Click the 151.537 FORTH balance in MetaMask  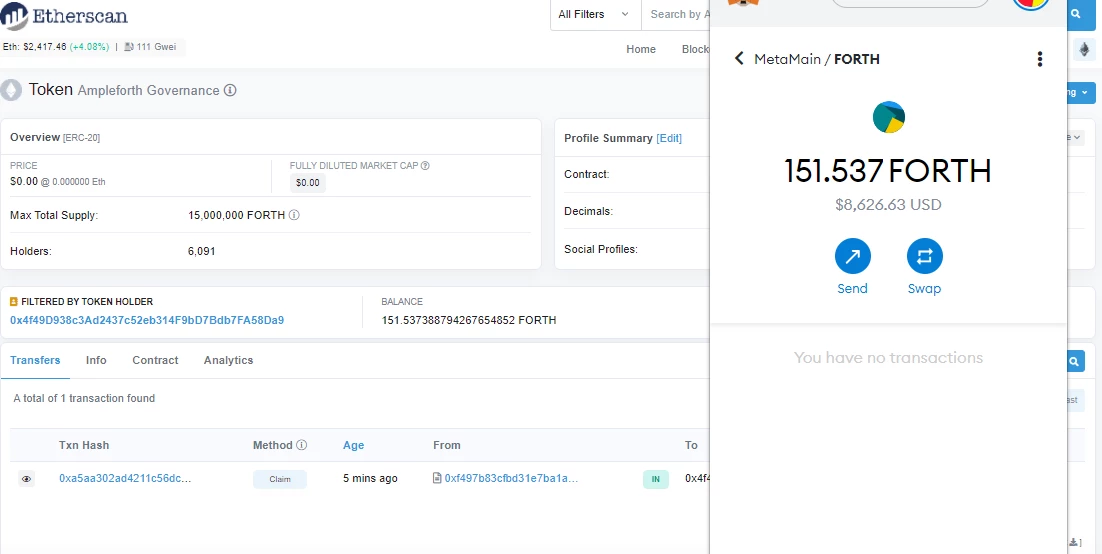[888, 171]
